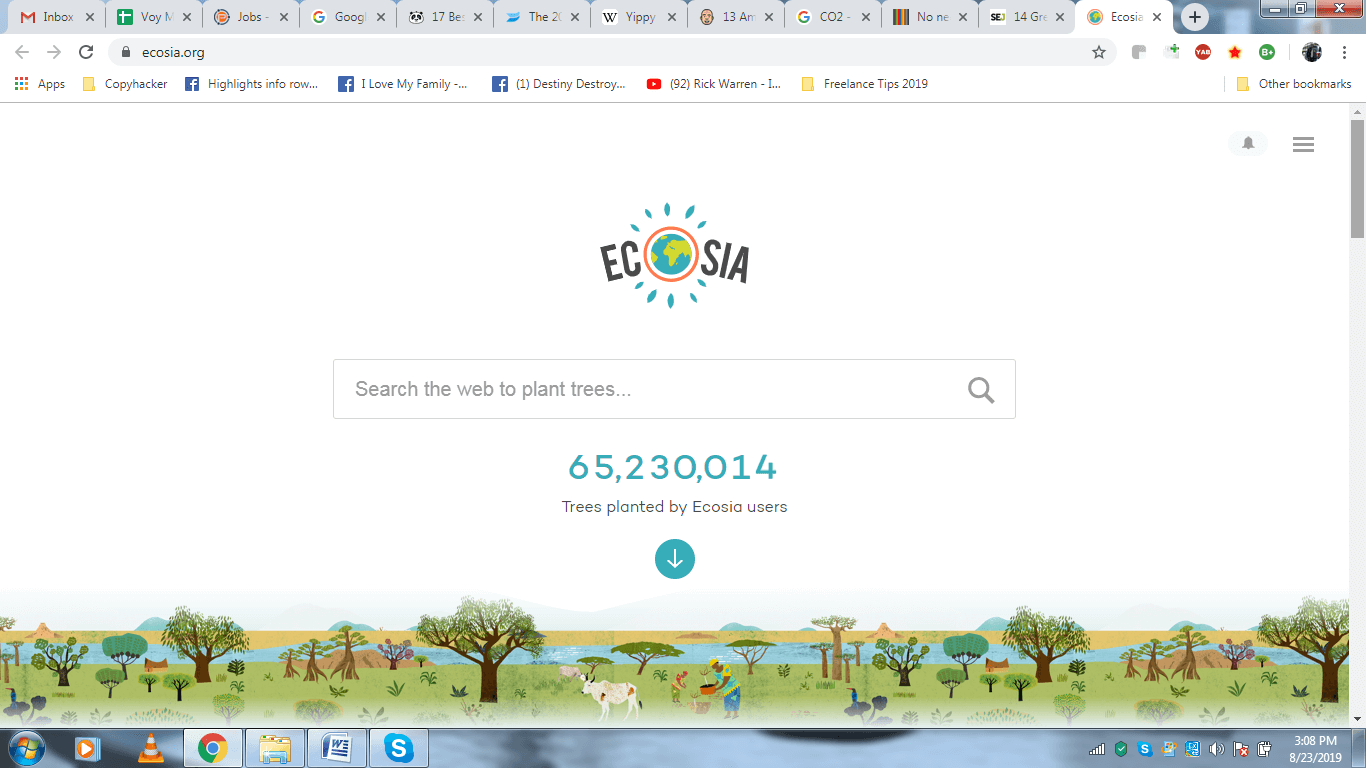
Task: Open the Rick Warren YouTube bookmark
Action: tap(714, 84)
